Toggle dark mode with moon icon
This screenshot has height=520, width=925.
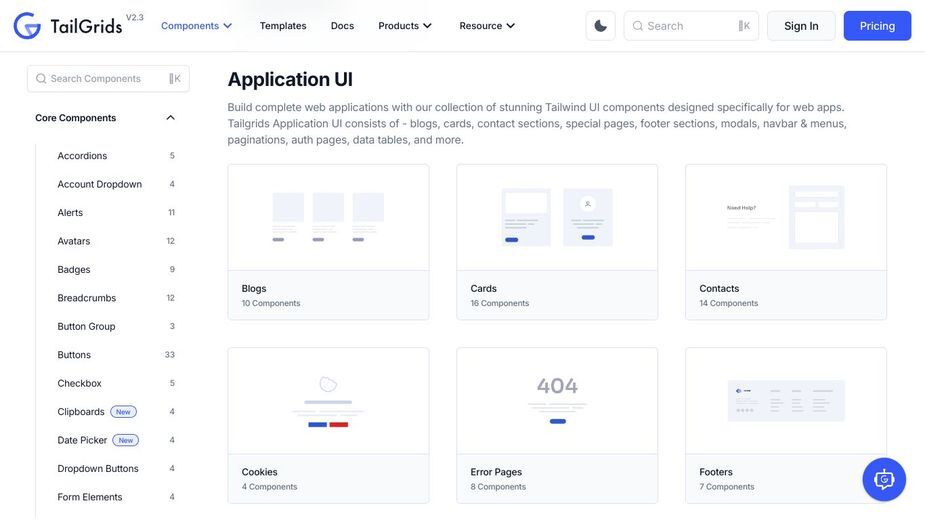601,26
